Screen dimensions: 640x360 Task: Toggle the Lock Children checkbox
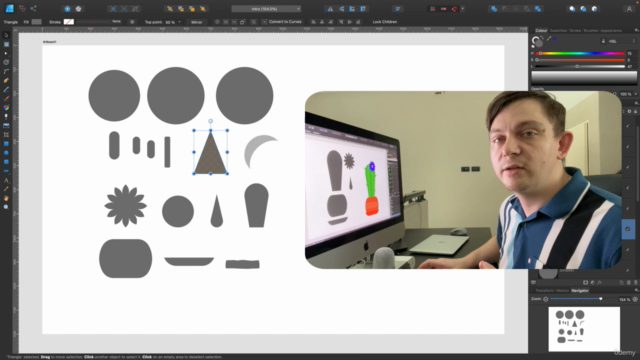tap(369, 22)
